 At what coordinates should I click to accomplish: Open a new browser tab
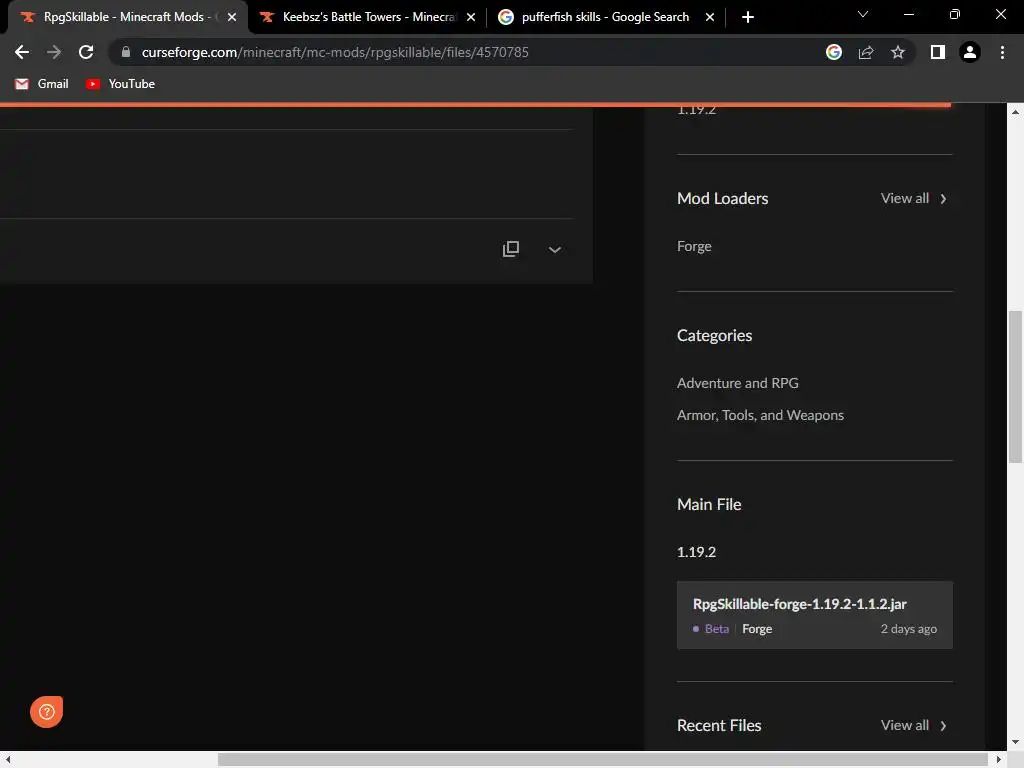[x=748, y=17]
